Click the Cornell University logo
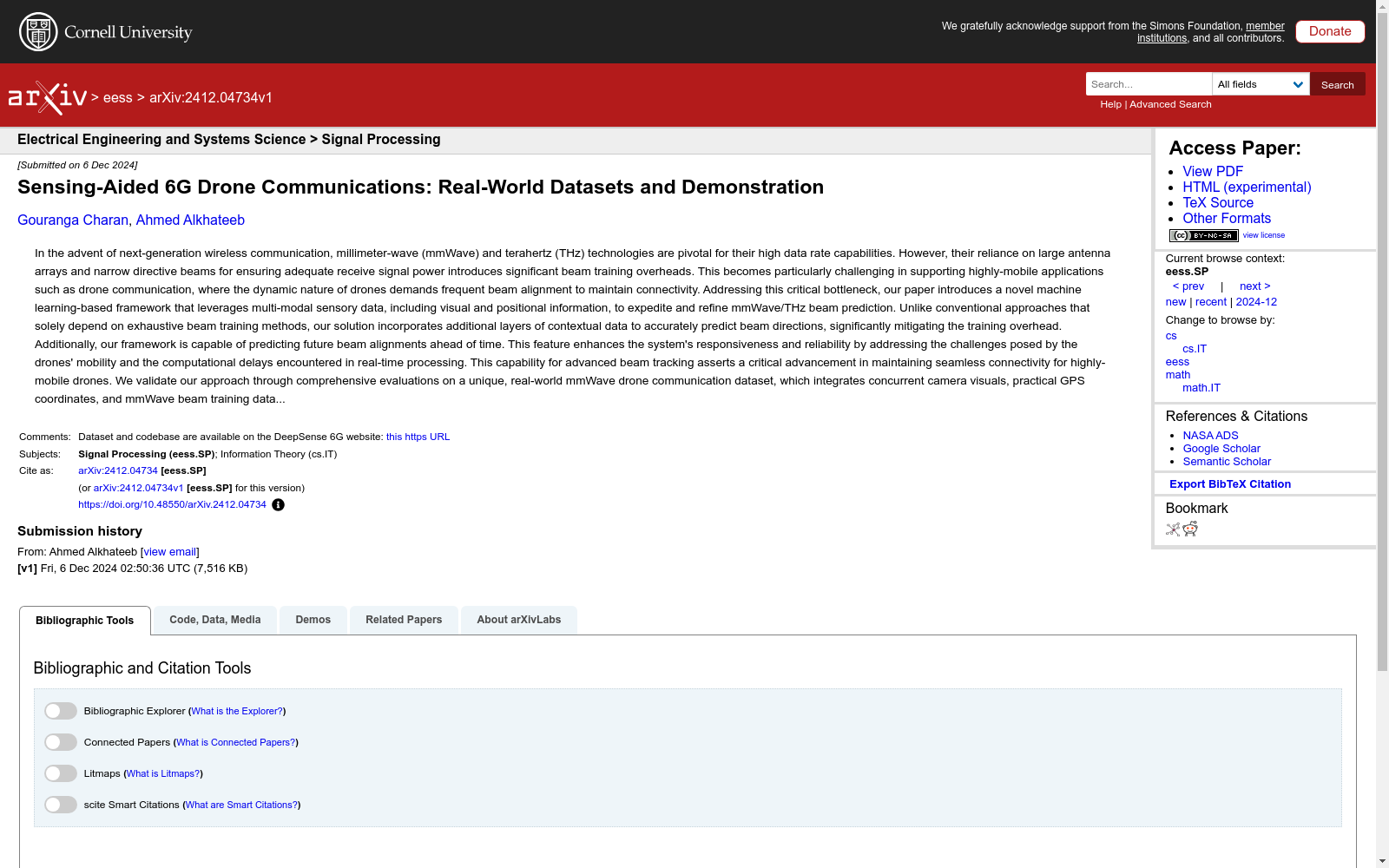 [105, 32]
